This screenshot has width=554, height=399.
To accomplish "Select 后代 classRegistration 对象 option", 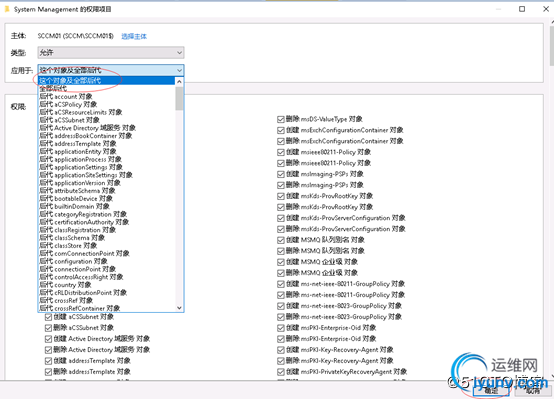I will point(106,230).
